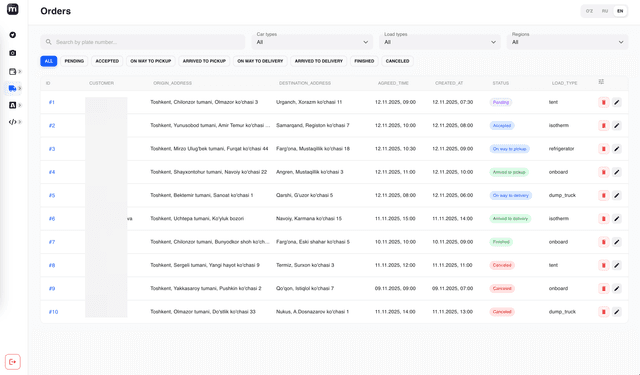Viewport: 640px width, 375px height.
Task: Edit order #5 with pencil icon
Action: pyautogui.click(x=617, y=195)
